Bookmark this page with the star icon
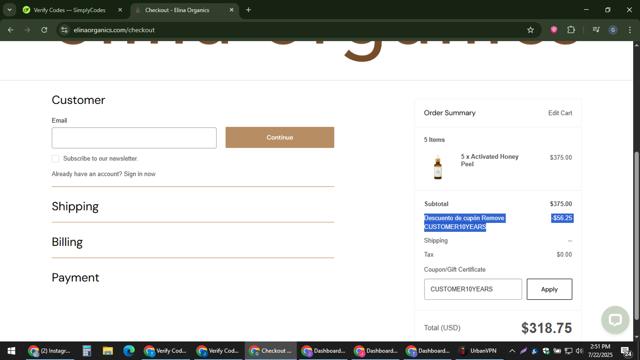Image resolution: width=640 pixels, height=360 pixels. click(530, 30)
